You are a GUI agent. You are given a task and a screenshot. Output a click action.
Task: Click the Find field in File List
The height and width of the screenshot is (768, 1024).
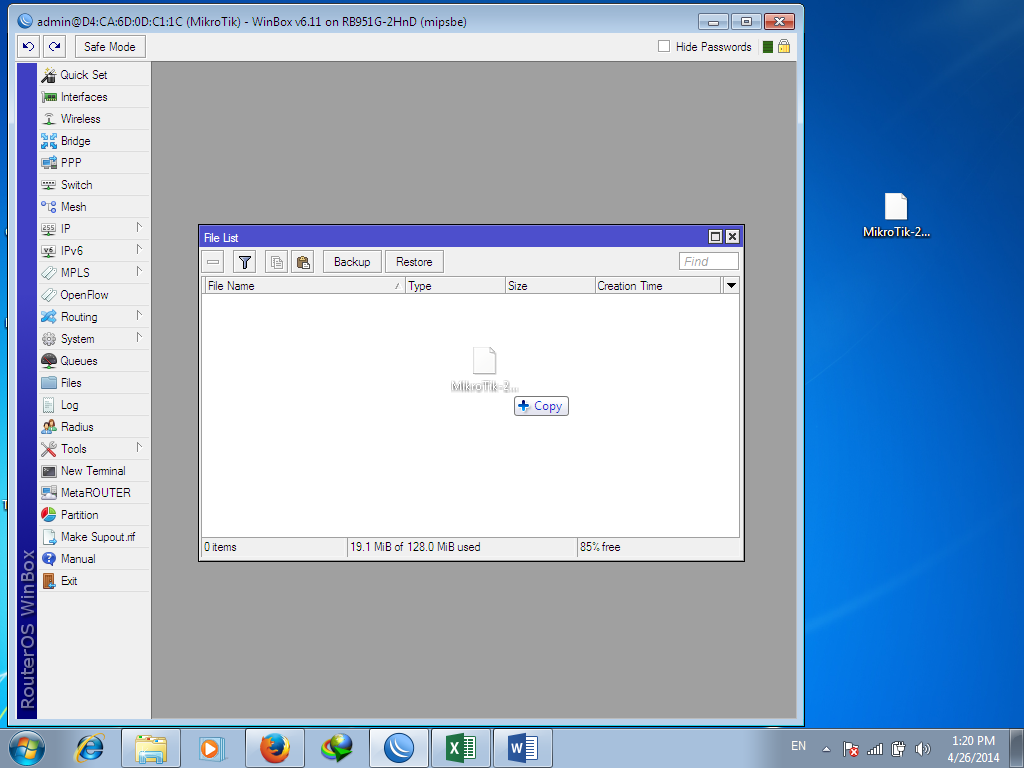(709, 262)
